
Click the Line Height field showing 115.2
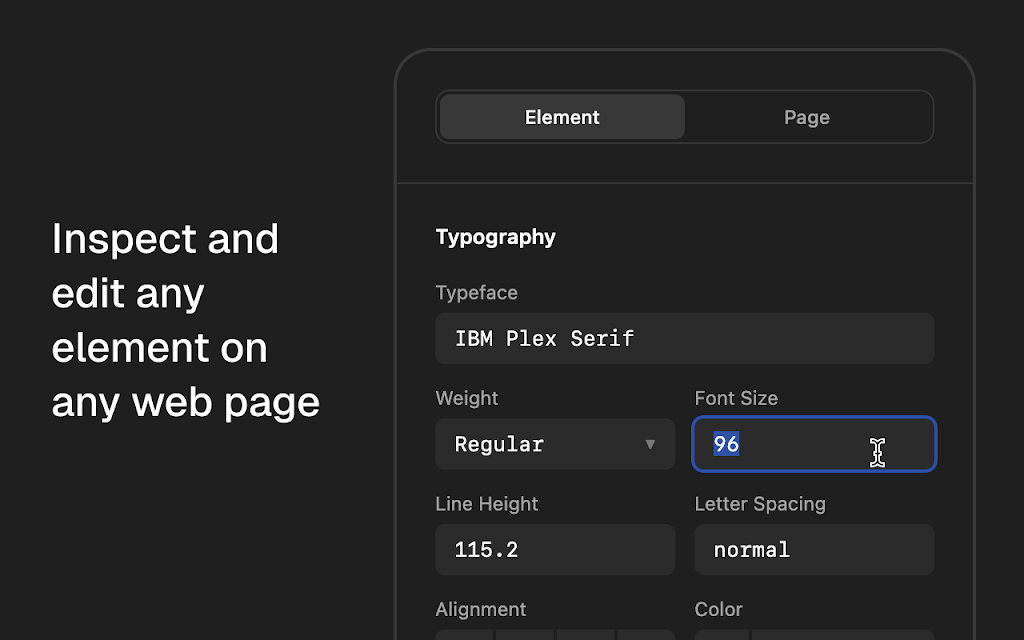(554, 550)
